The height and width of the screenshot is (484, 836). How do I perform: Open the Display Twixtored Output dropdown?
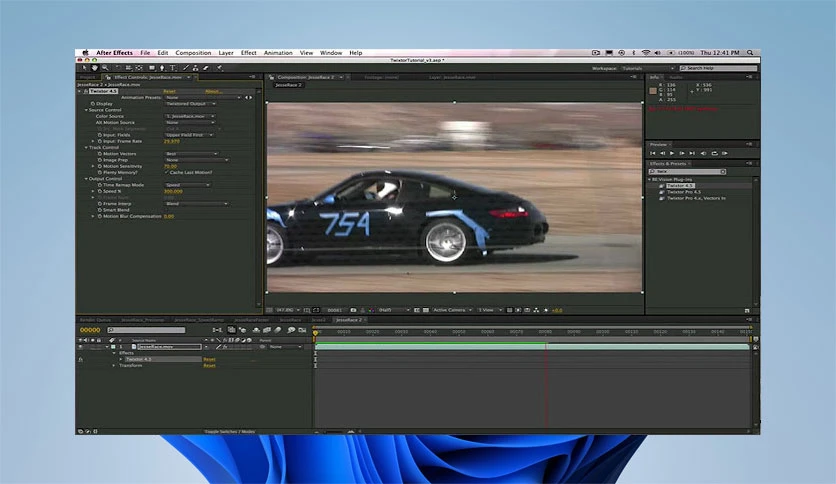point(190,104)
